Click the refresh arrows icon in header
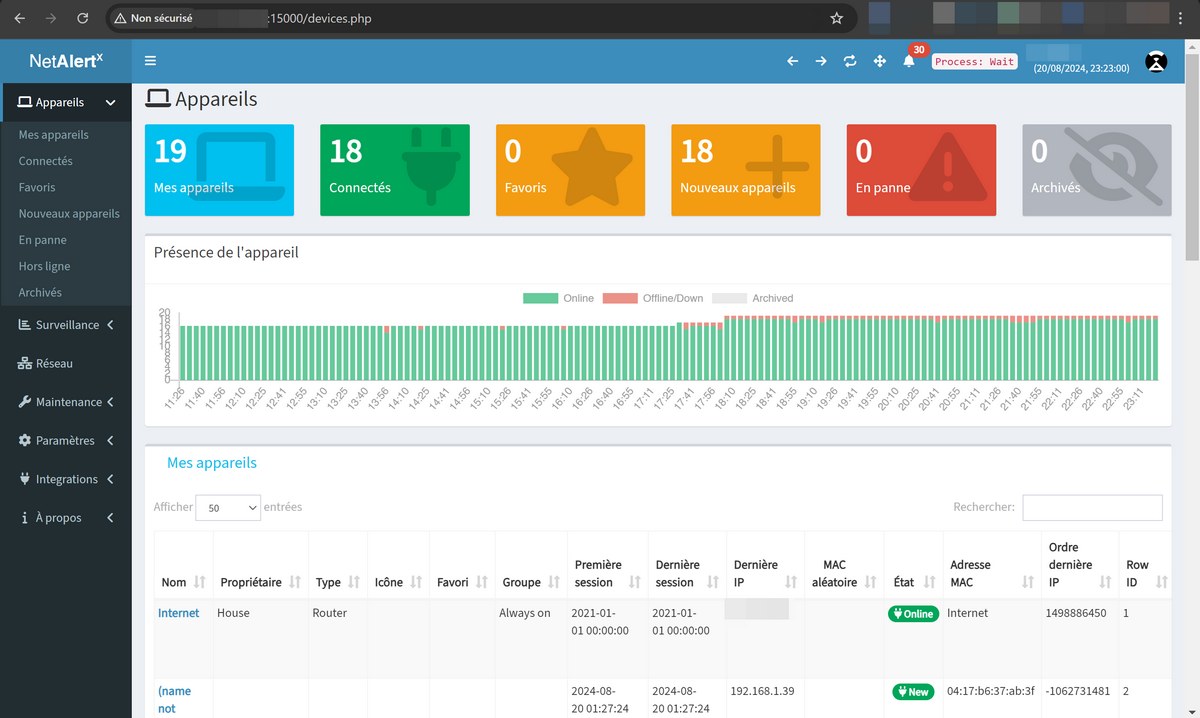 [850, 61]
